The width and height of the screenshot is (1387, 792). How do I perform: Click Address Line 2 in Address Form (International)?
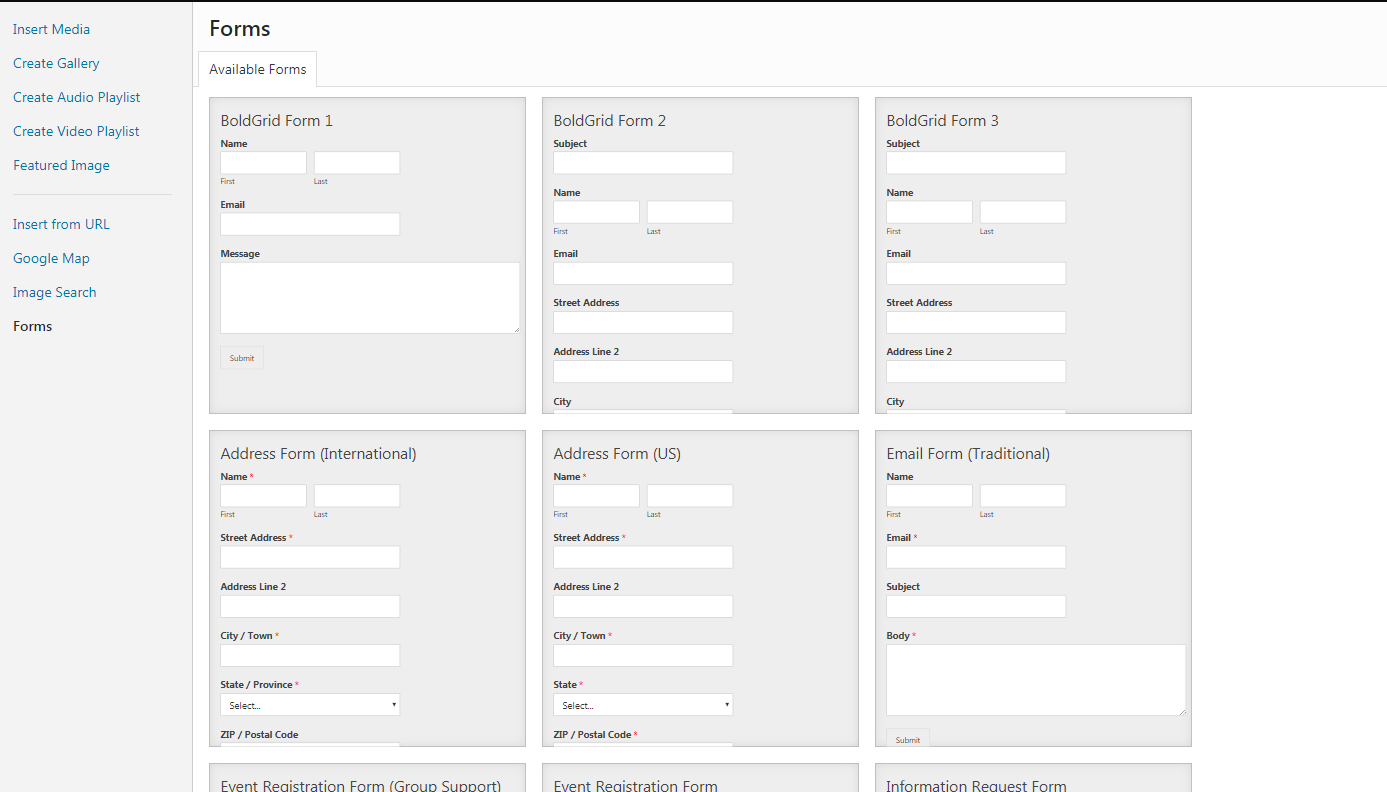310,606
